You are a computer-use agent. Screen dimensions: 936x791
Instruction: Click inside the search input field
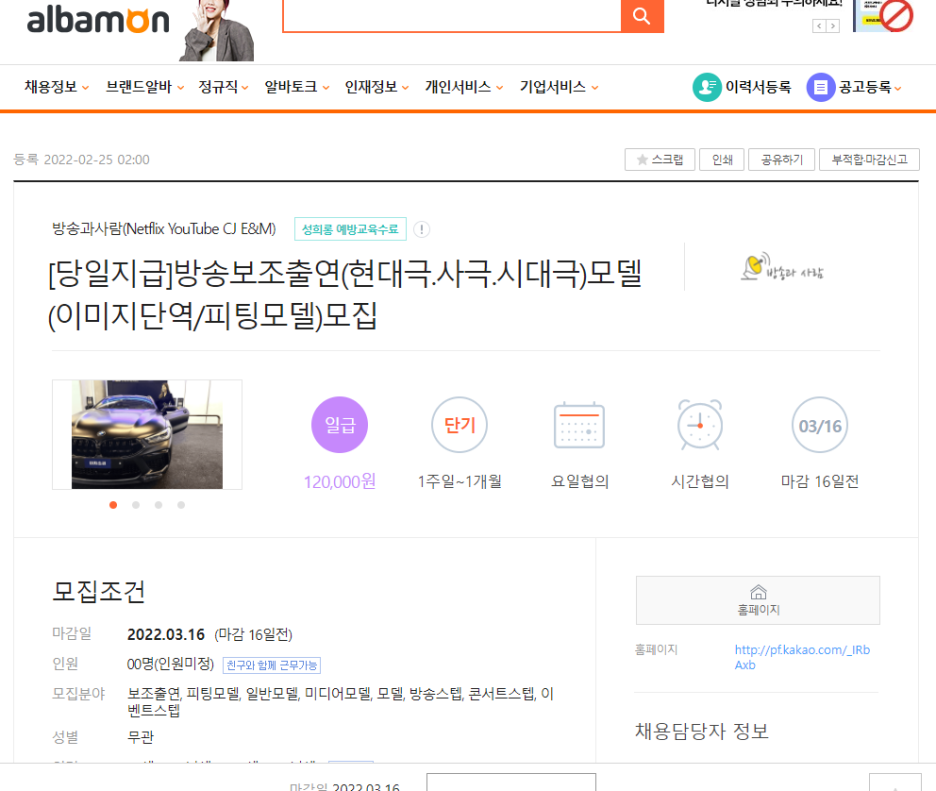452,16
